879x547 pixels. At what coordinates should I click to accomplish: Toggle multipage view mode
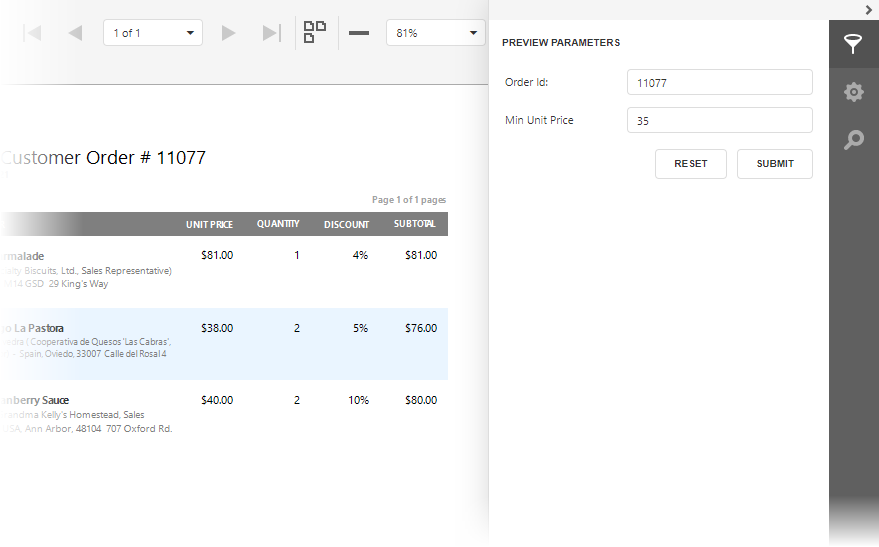coord(315,32)
